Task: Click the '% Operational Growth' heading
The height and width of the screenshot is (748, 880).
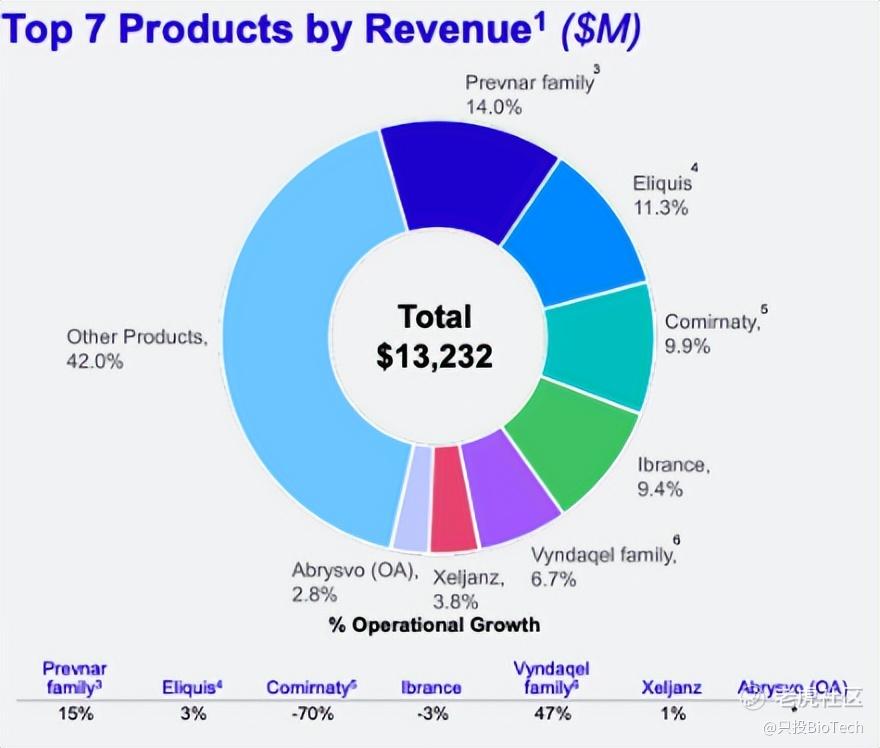Action: click(434, 625)
